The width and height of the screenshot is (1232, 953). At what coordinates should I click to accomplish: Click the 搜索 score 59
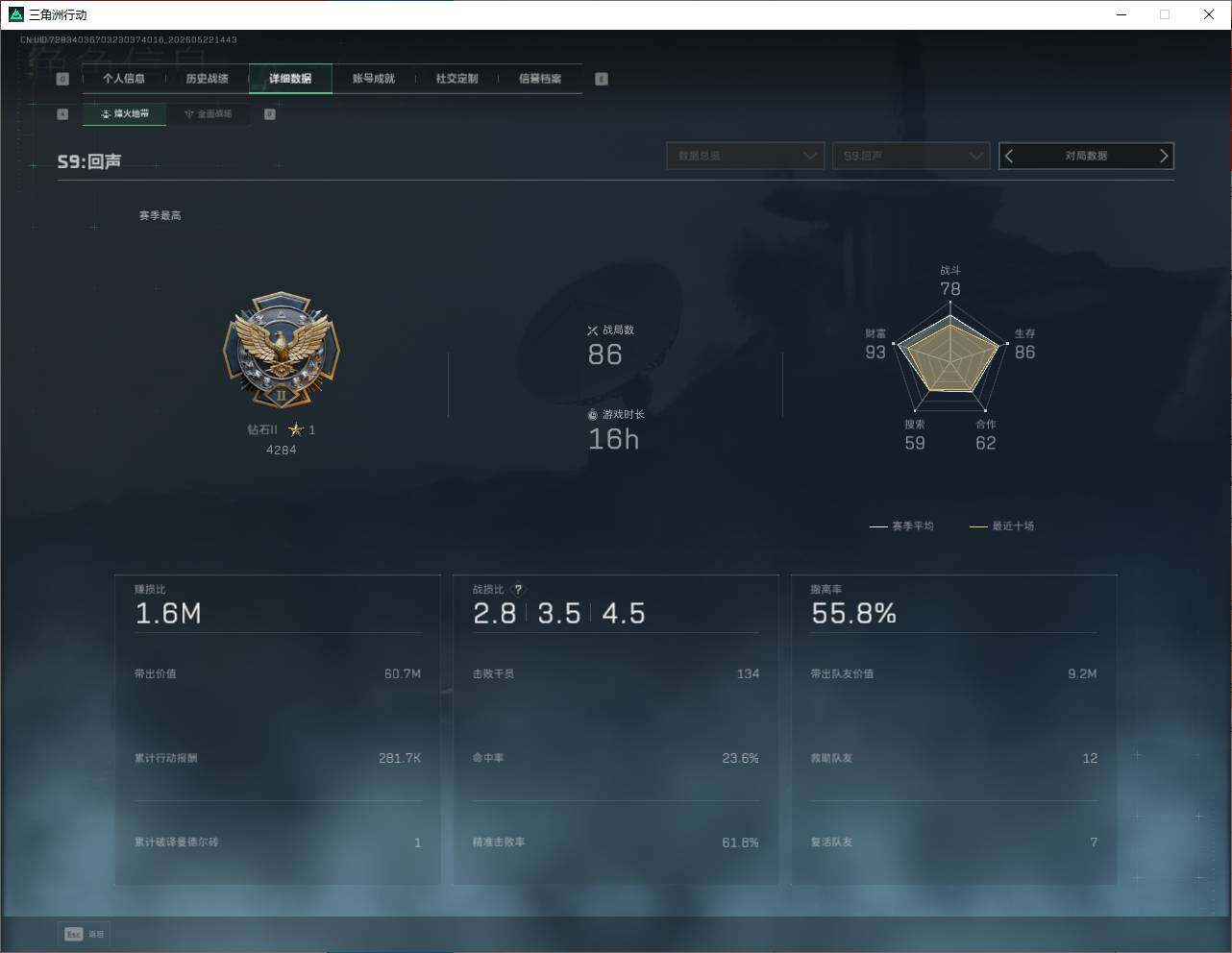(915, 444)
